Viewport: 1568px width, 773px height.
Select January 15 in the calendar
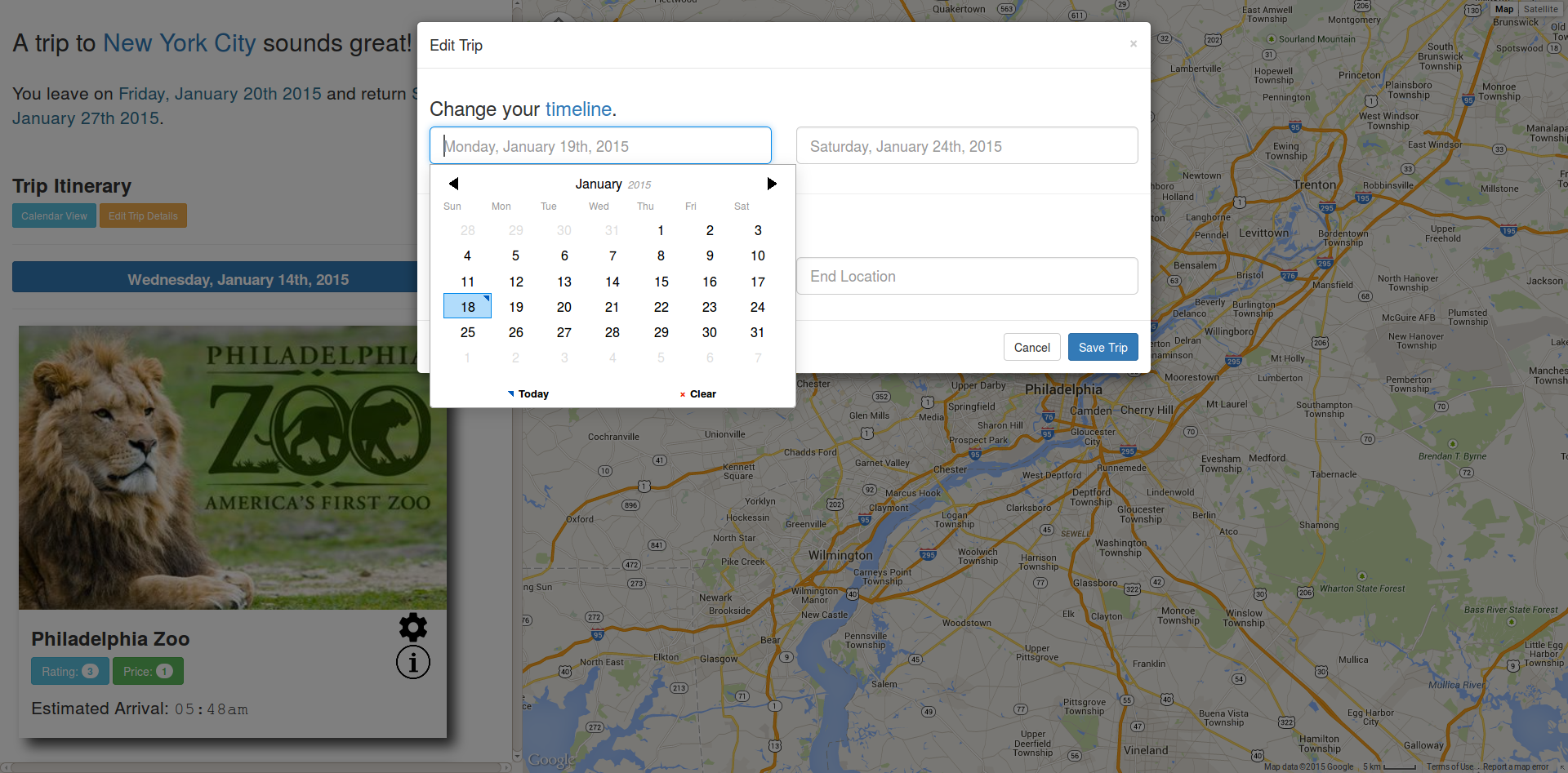[661, 282]
